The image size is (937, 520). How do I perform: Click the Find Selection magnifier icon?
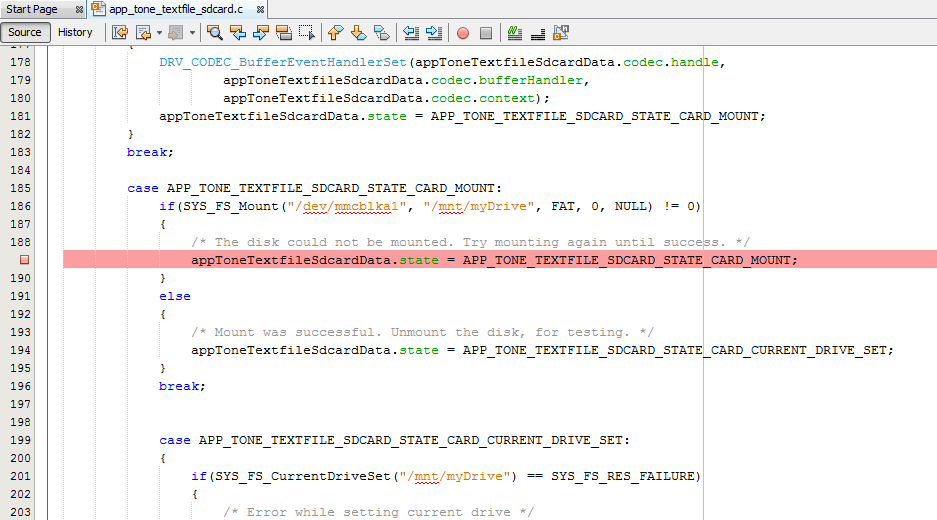pyautogui.click(x=215, y=33)
